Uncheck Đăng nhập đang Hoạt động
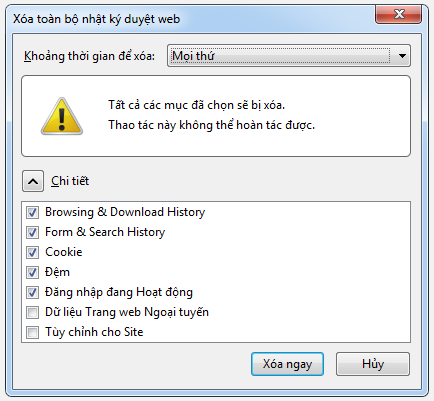Viewport: 434px width, 401px height. [32, 292]
